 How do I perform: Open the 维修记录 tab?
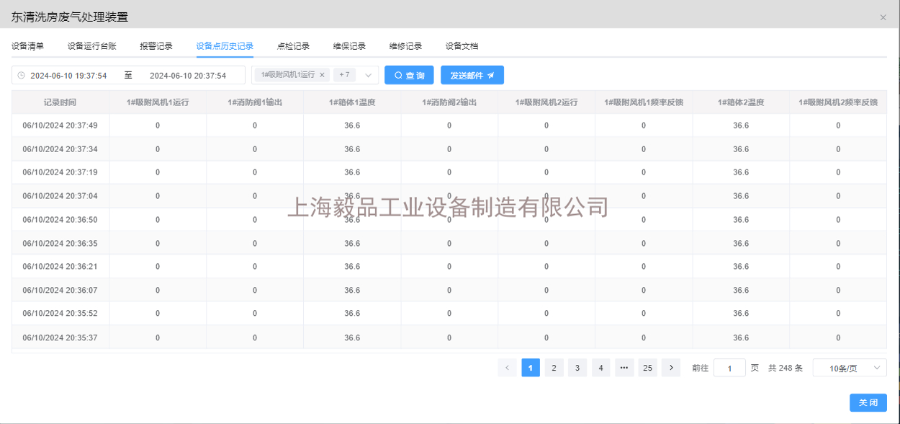405,46
